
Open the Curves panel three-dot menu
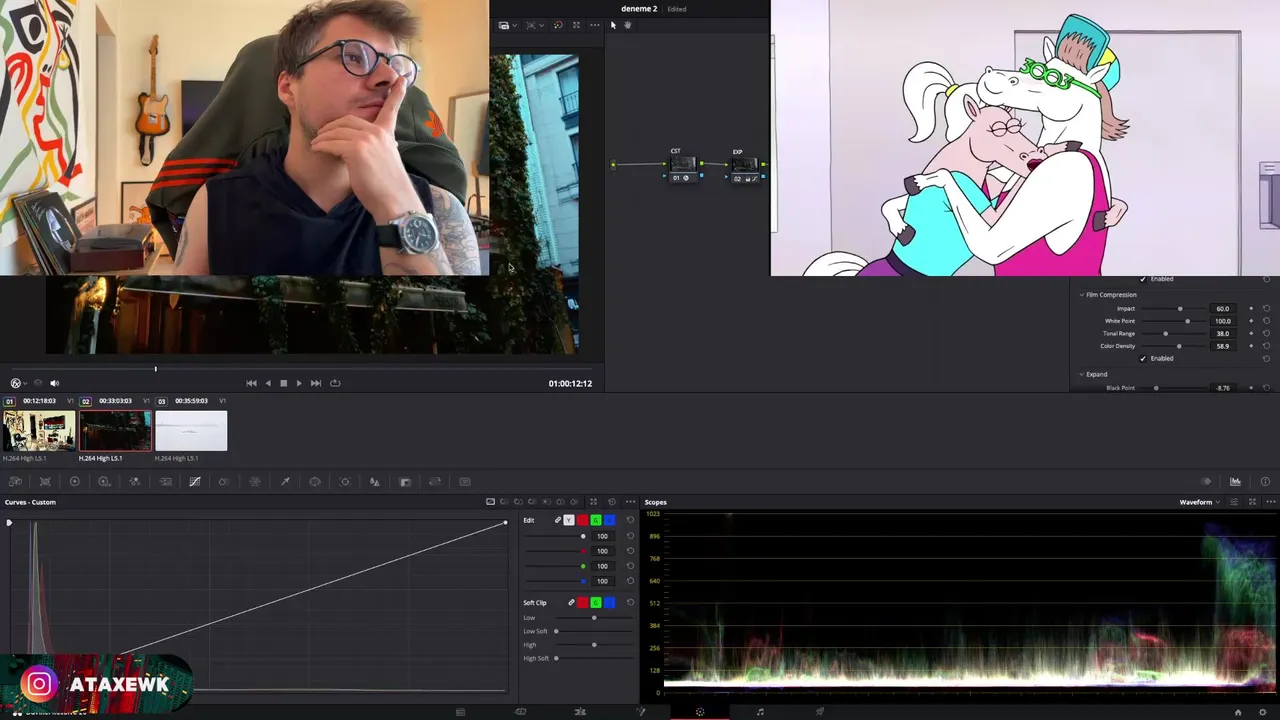tap(630, 502)
